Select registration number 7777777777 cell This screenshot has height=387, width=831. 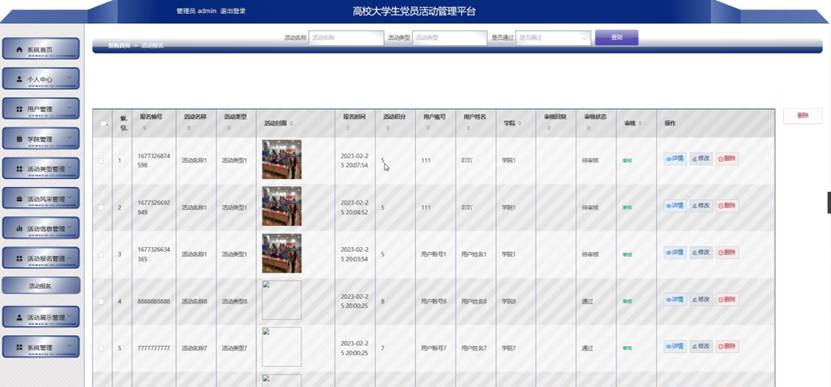[x=154, y=348]
